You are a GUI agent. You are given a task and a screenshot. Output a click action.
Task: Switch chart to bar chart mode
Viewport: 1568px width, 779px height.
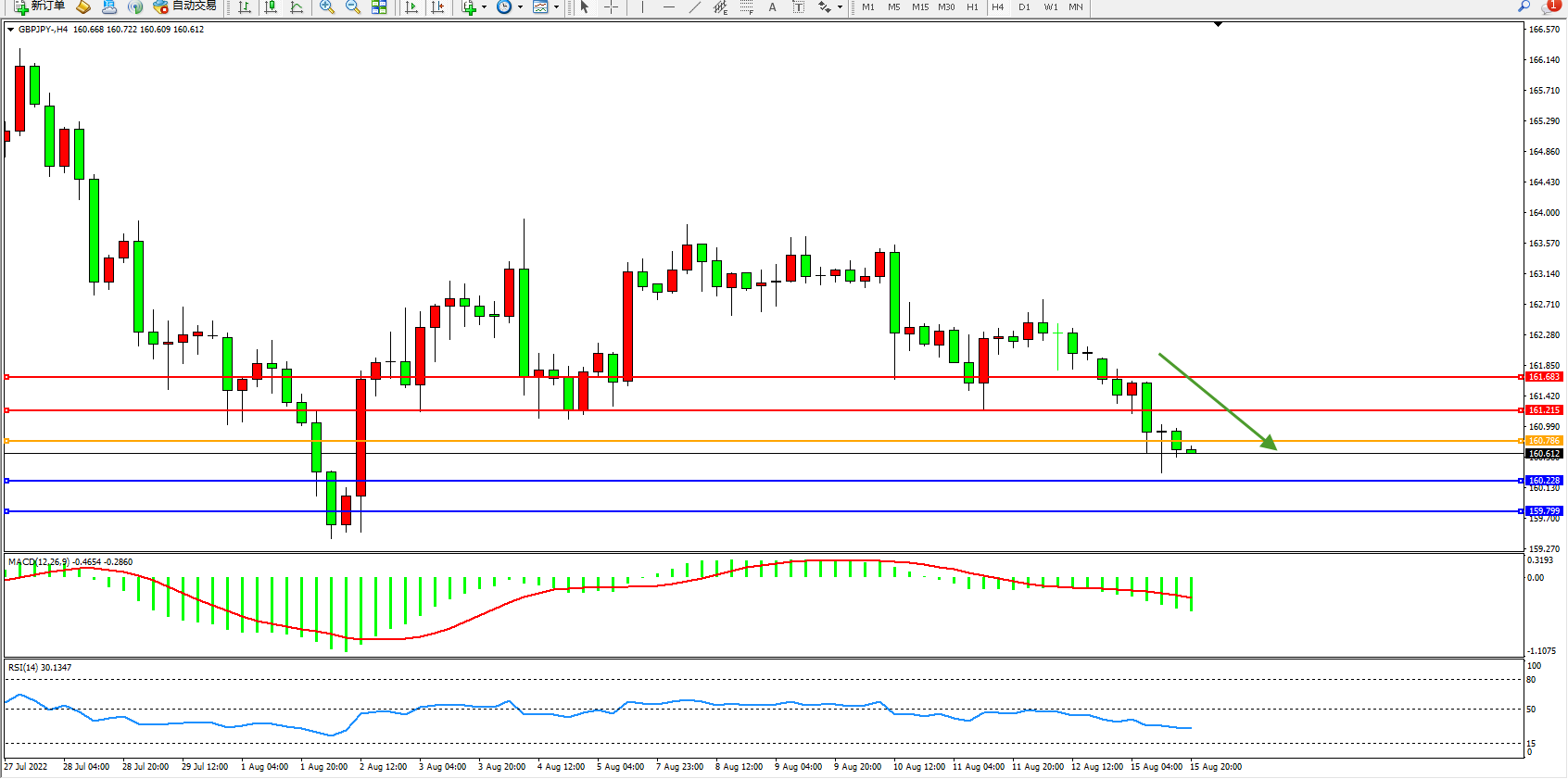pyautogui.click(x=245, y=7)
